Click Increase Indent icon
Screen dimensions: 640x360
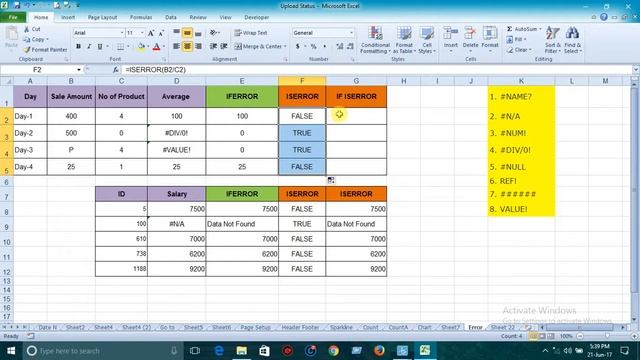224,47
